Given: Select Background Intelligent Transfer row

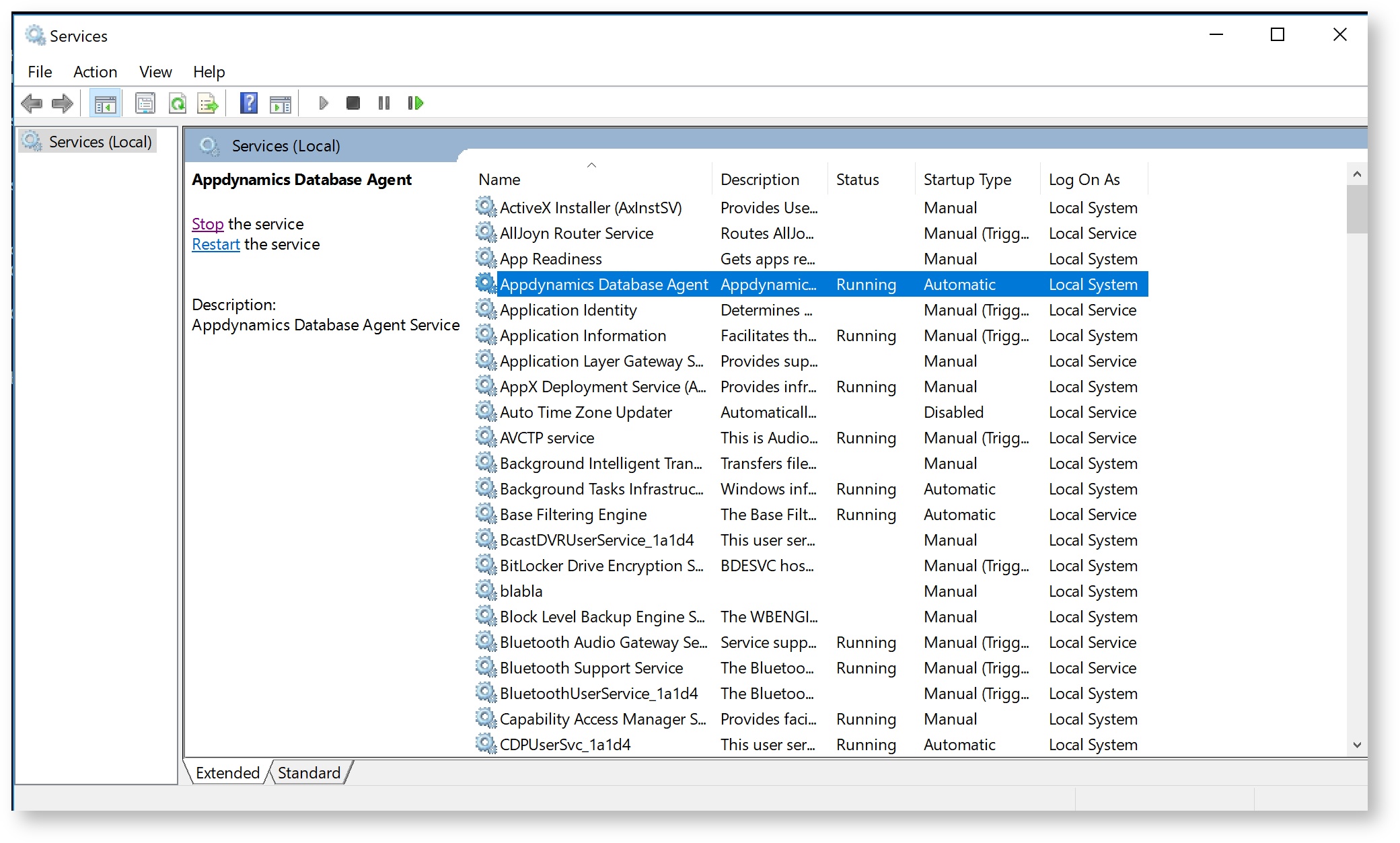Looking at the screenshot, I should click(811, 464).
